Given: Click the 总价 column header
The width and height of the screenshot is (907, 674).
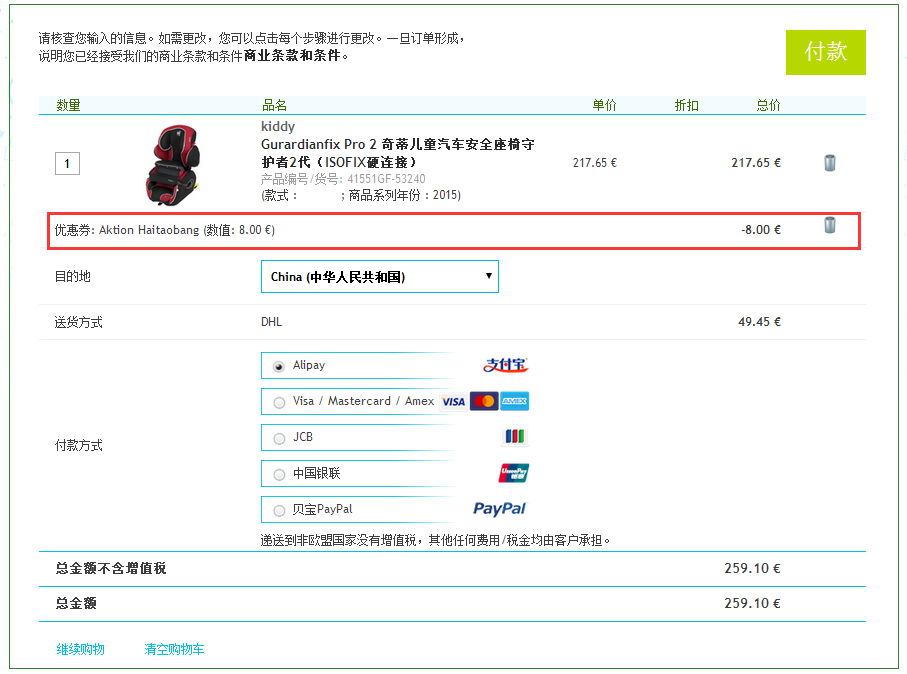Looking at the screenshot, I should (768, 105).
